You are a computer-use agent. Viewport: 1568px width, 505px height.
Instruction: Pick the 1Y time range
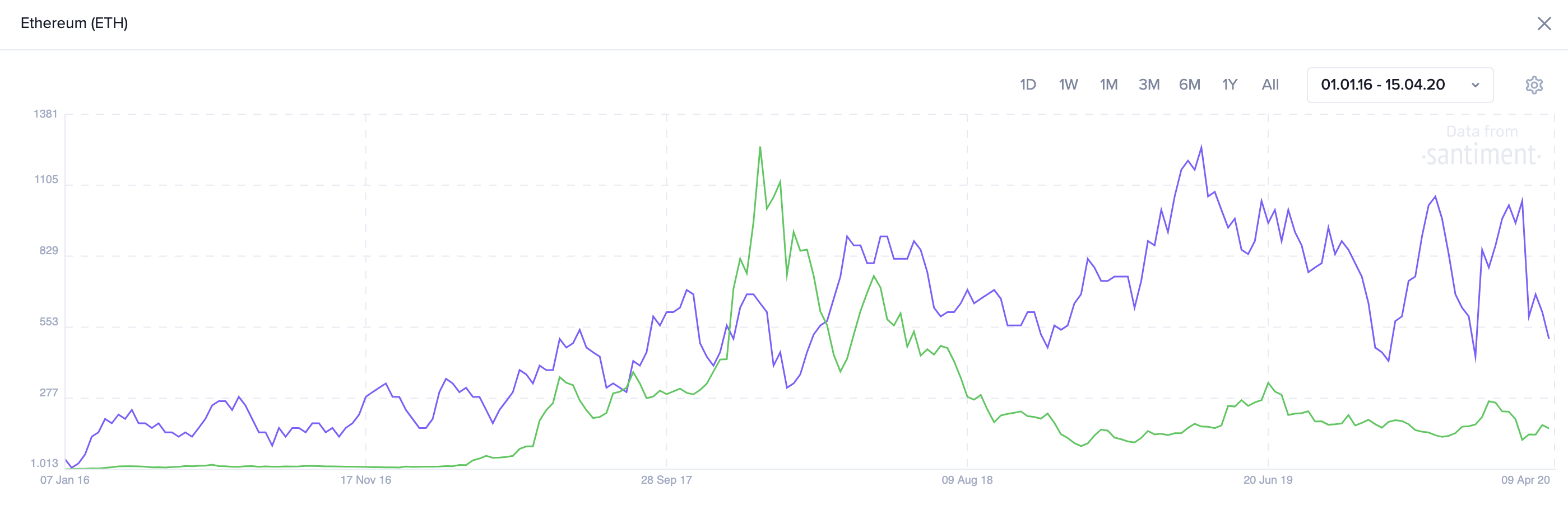(1230, 85)
